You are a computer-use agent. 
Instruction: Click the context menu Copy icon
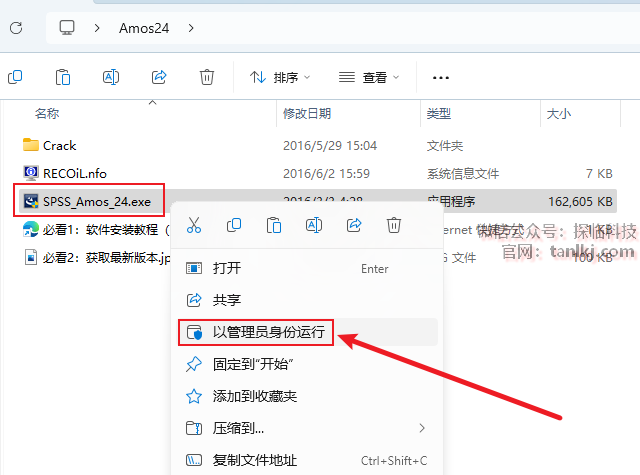coord(233,225)
